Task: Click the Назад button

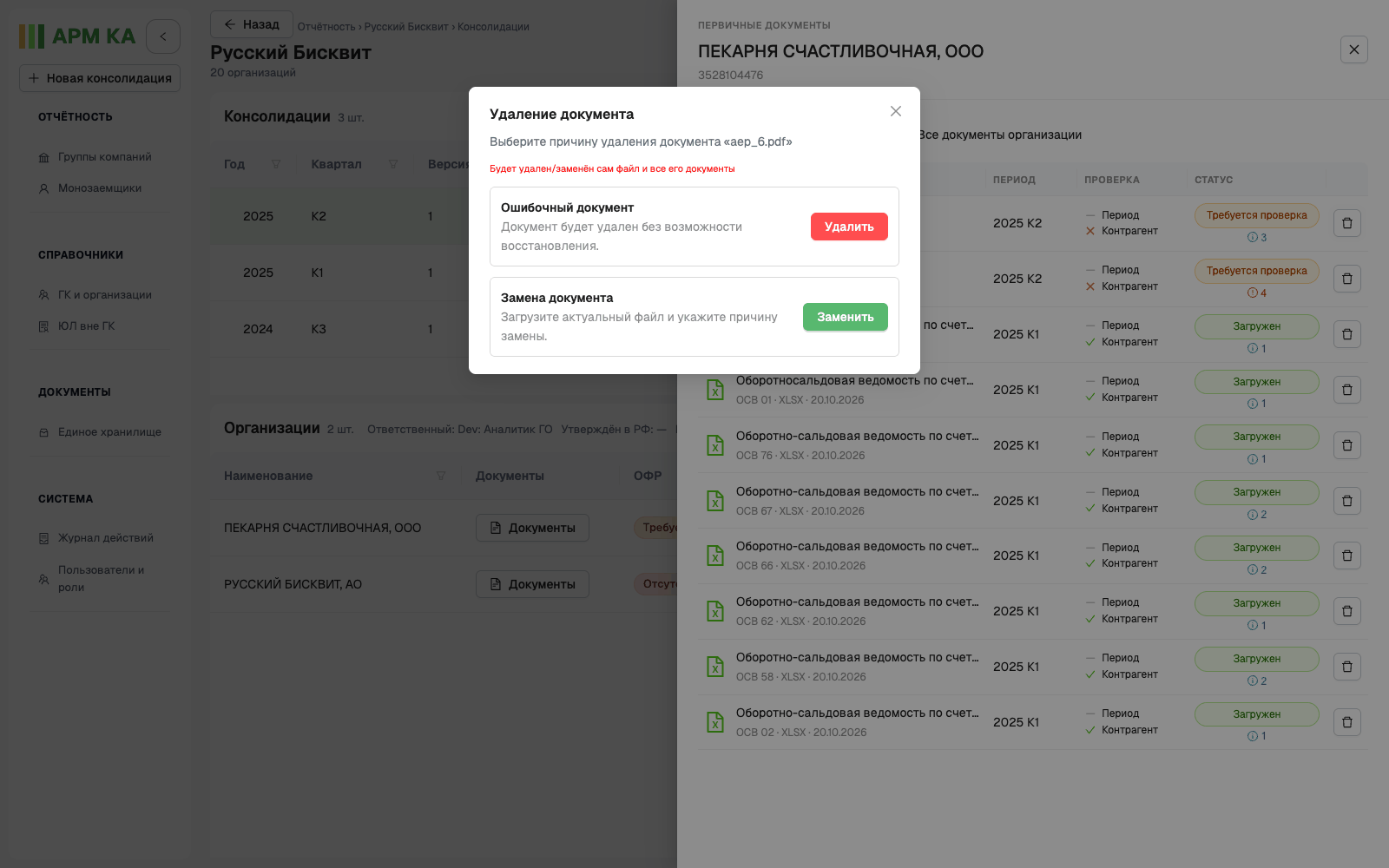Action: (x=252, y=24)
